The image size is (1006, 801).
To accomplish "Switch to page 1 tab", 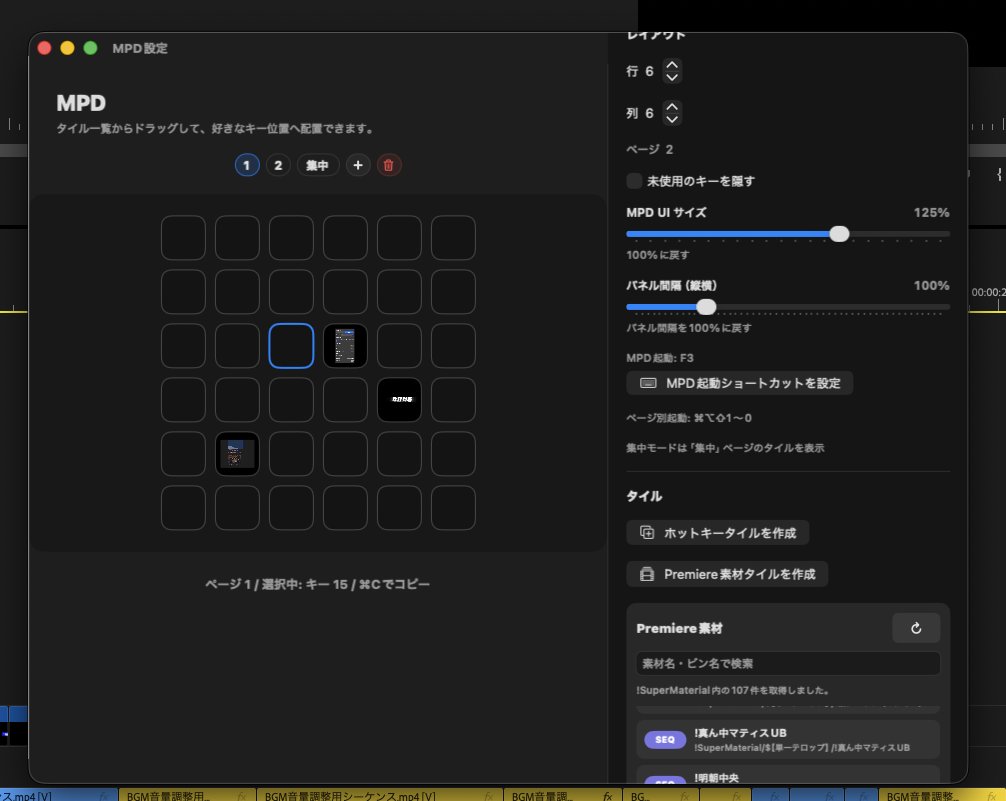I will tap(247, 165).
